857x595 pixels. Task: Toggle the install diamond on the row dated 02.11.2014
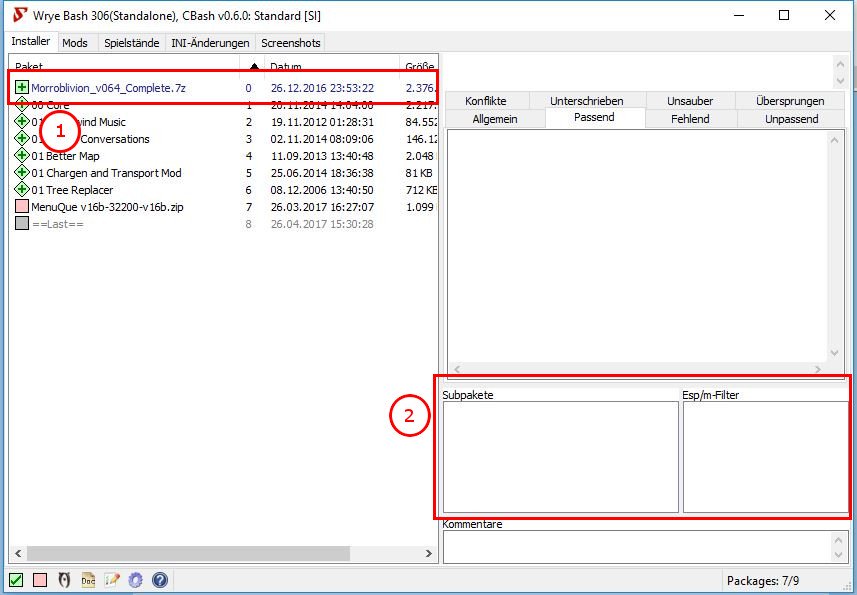click(x=21, y=138)
